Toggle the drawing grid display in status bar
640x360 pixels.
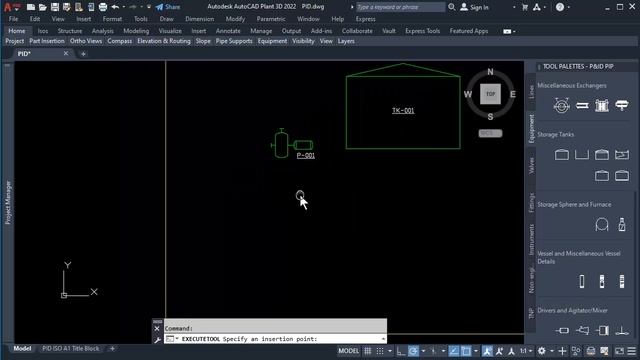[368, 351]
